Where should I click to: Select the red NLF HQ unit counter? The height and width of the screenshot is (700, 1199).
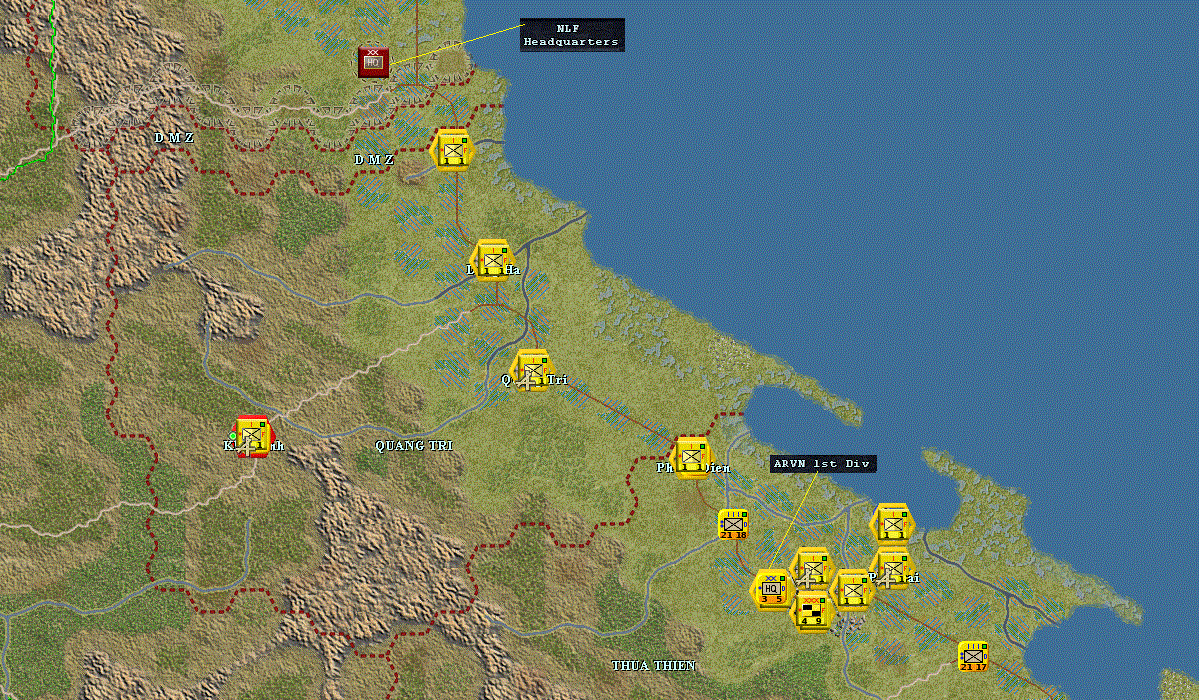(x=373, y=62)
